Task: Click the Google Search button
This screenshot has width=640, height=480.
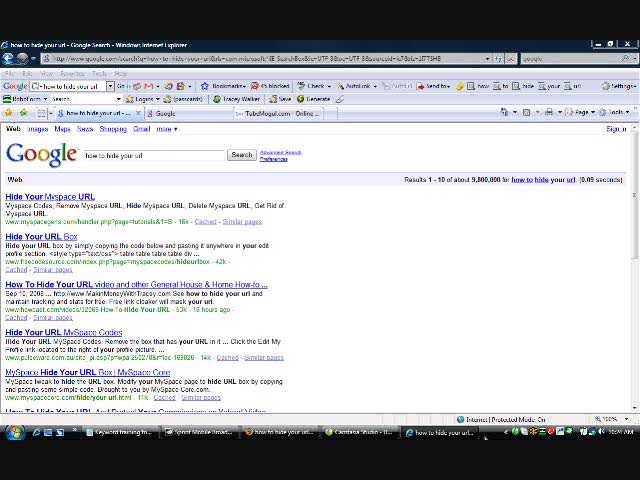Action: point(242,155)
